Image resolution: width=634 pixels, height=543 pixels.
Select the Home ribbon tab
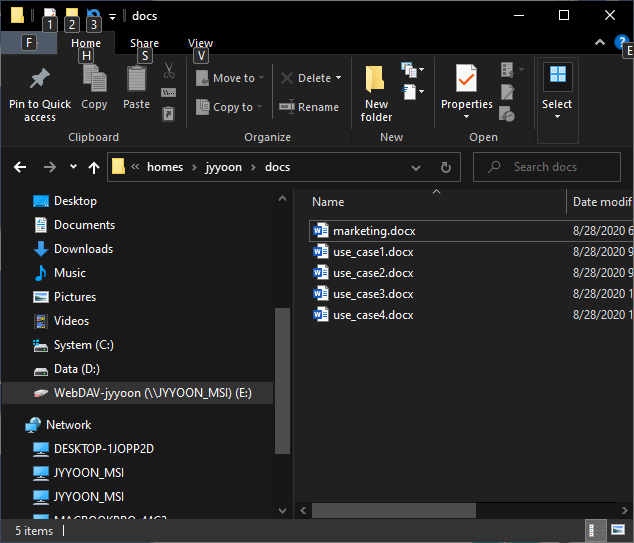tap(86, 43)
